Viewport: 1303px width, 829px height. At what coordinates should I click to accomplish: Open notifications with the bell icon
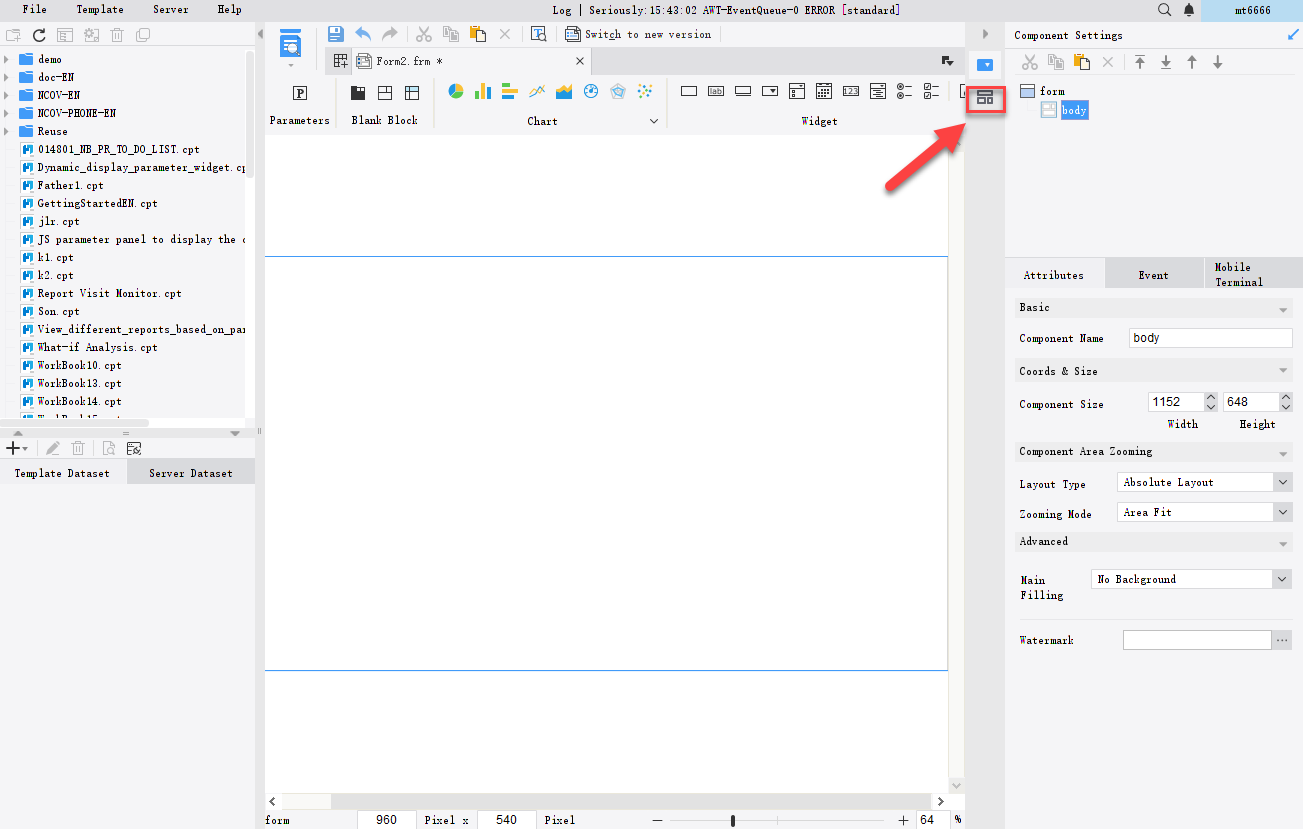pyautogui.click(x=1189, y=10)
